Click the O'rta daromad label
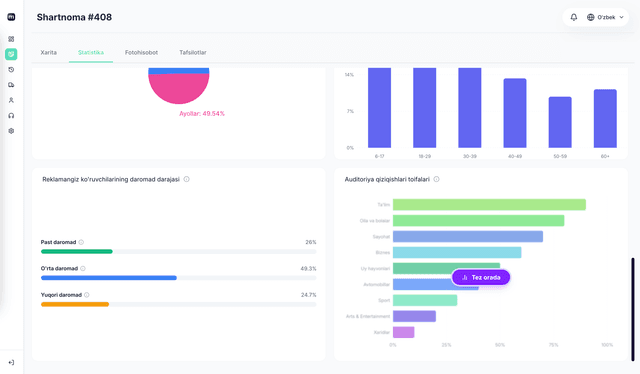This screenshot has width=640, height=374. tap(59, 268)
